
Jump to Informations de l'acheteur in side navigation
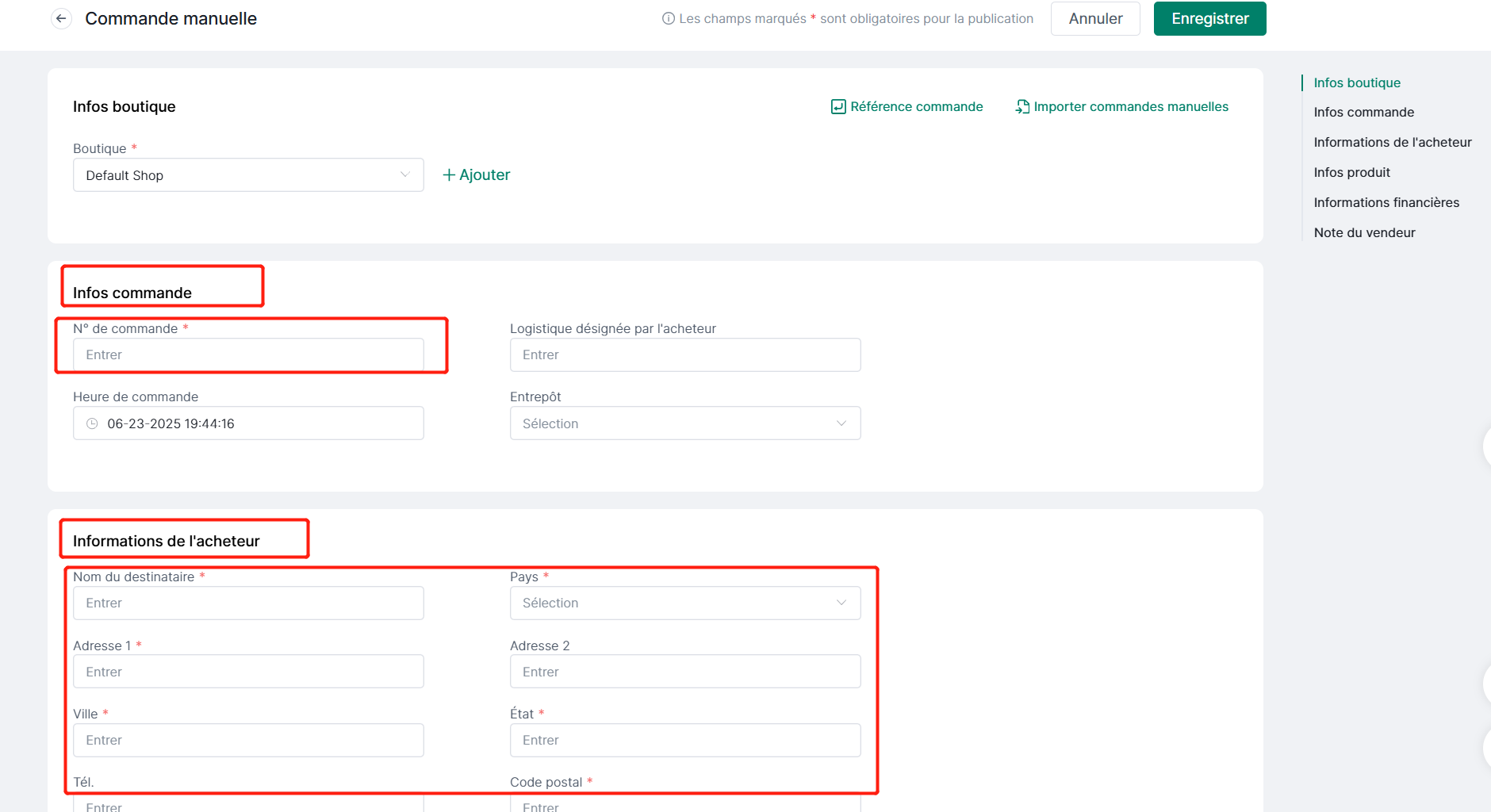pos(1392,142)
